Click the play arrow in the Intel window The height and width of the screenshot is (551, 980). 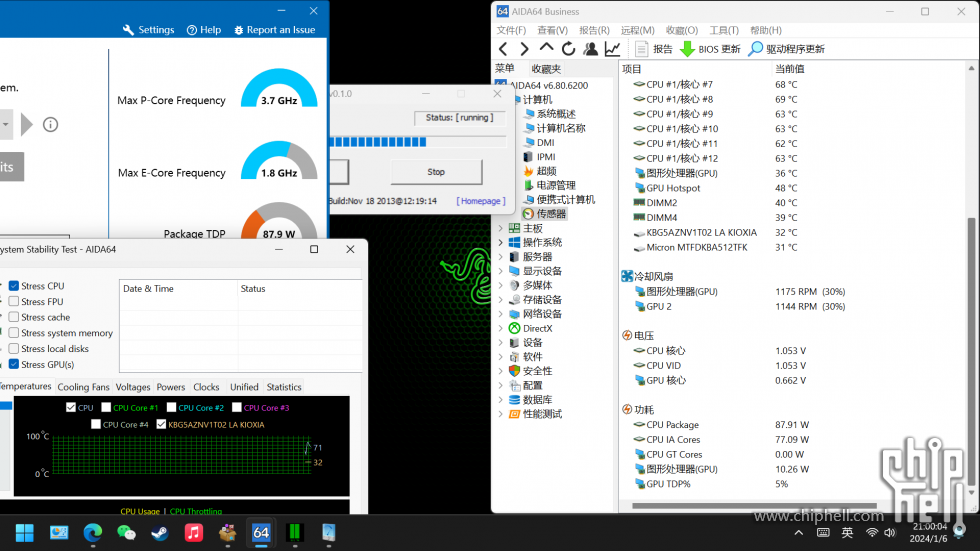click(x=26, y=124)
